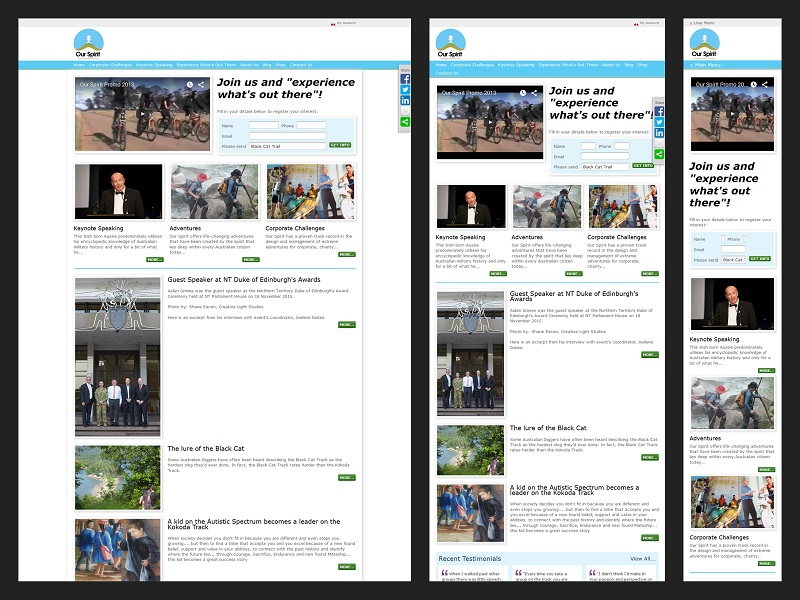800x600 pixels.
Task: Click email share icon in left desktop view
Action: tap(405, 111)
